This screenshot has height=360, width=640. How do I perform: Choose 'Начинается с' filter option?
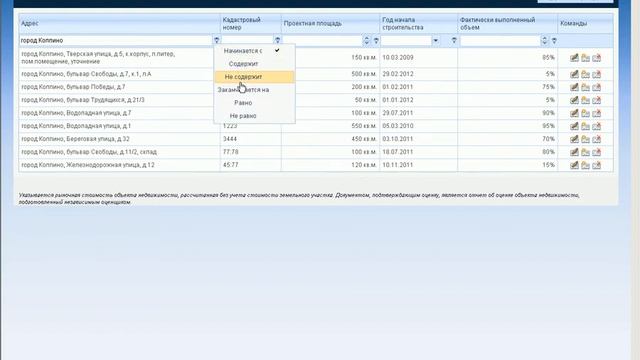(254, 51)
